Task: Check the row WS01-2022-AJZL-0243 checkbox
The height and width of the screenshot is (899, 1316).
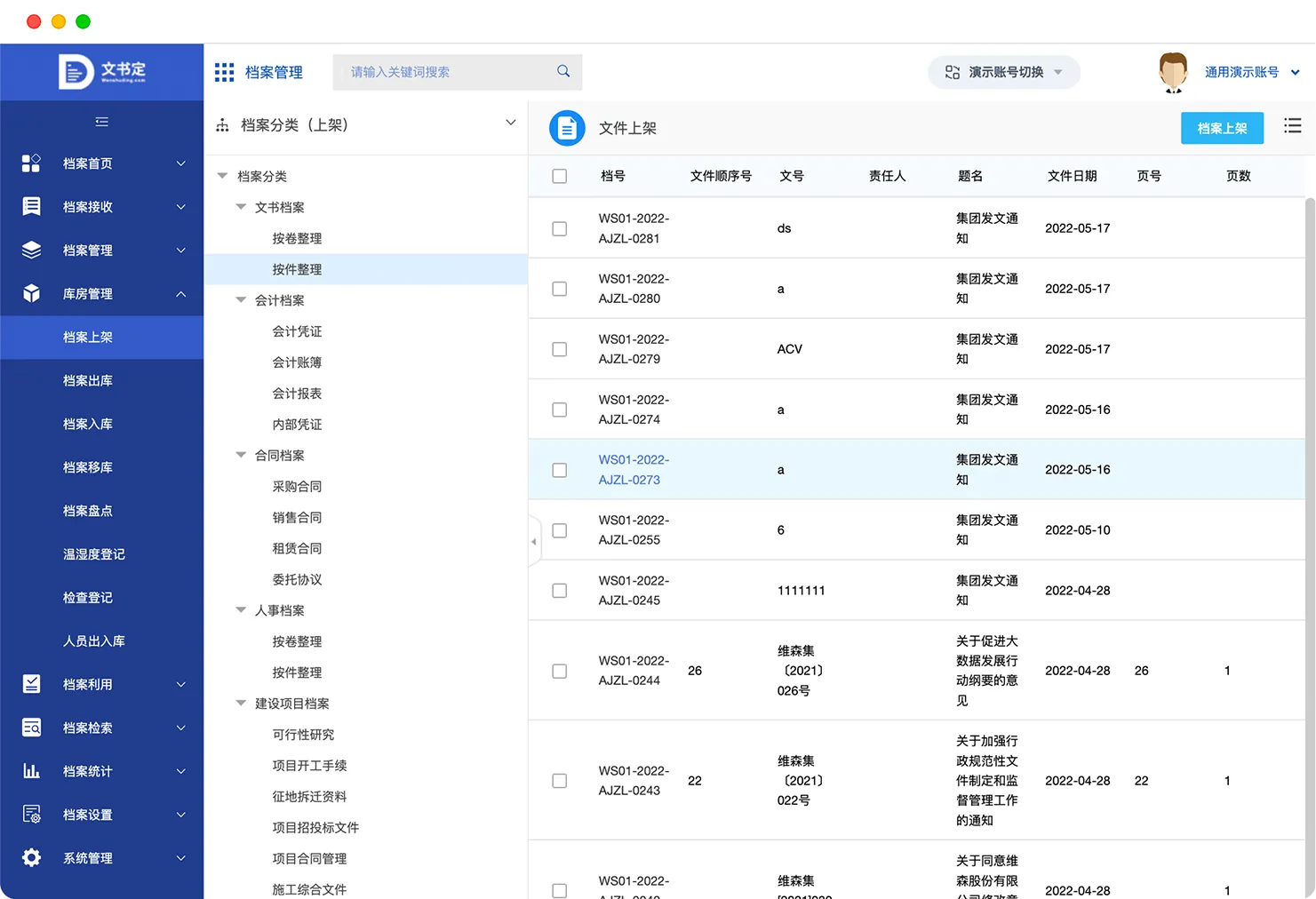Action: click(560, 781)
